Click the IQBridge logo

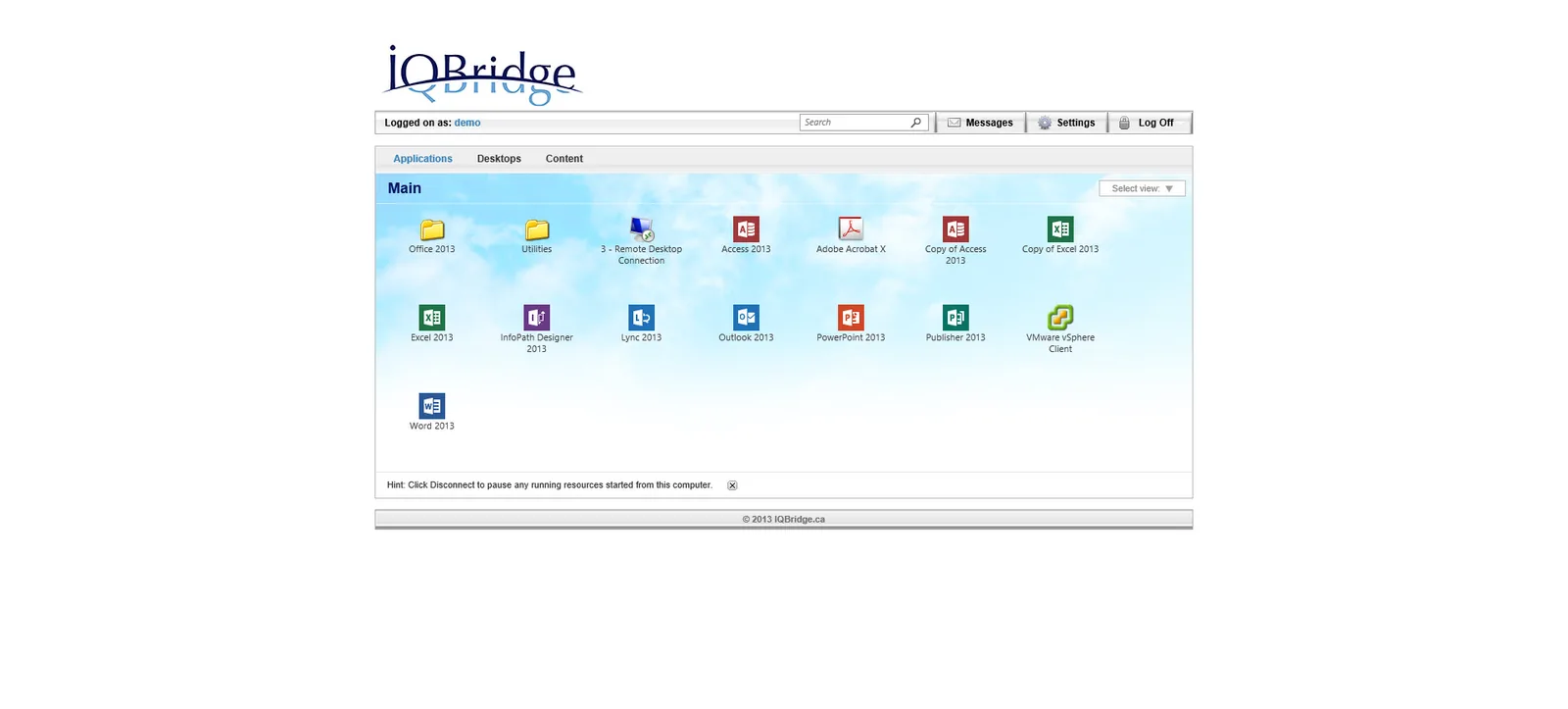pos(481,75)
